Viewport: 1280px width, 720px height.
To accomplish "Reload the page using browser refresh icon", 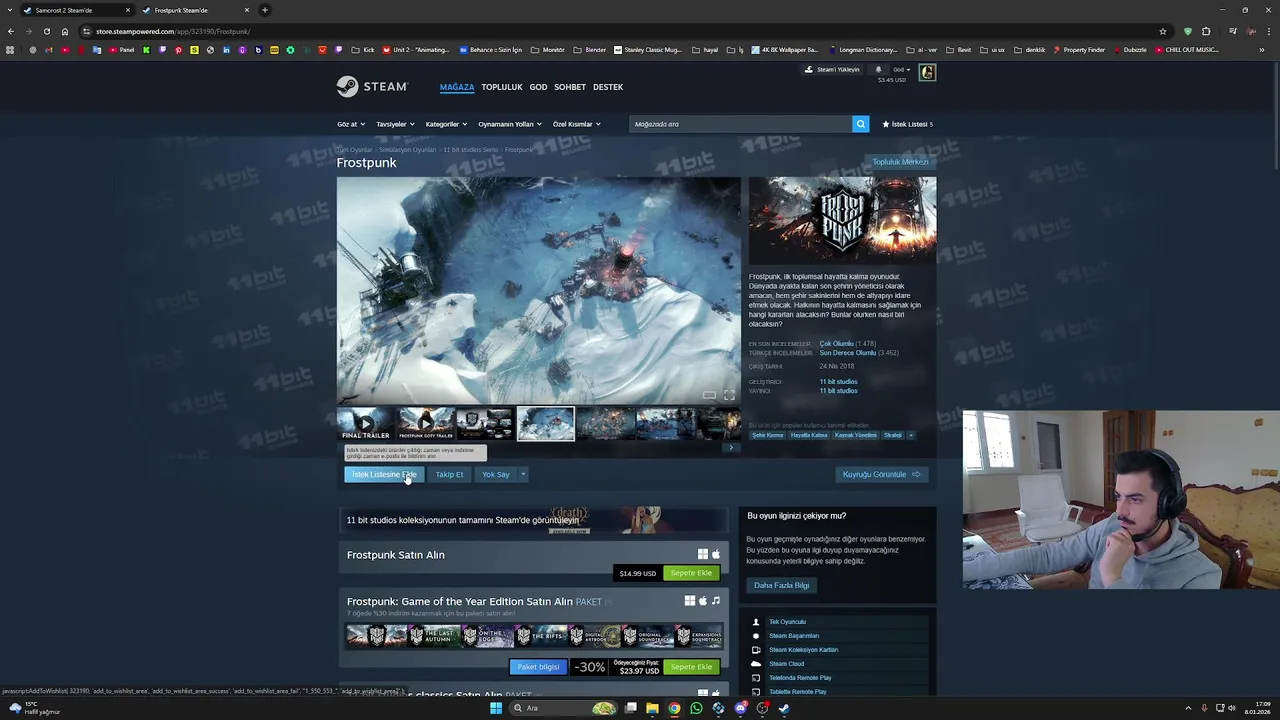I will coord(47,31).
